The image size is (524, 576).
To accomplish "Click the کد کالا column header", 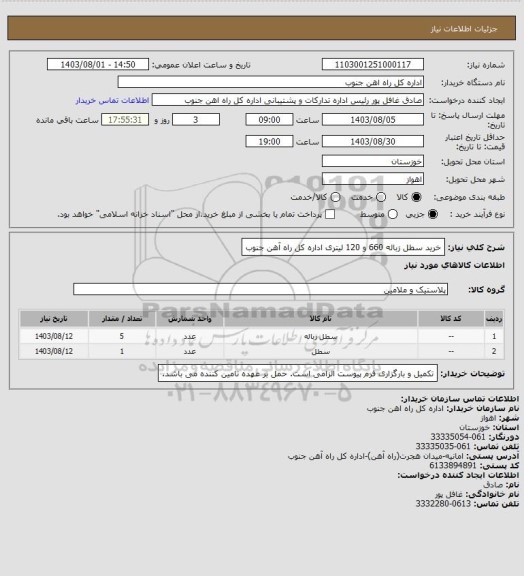I will [451, 318].
